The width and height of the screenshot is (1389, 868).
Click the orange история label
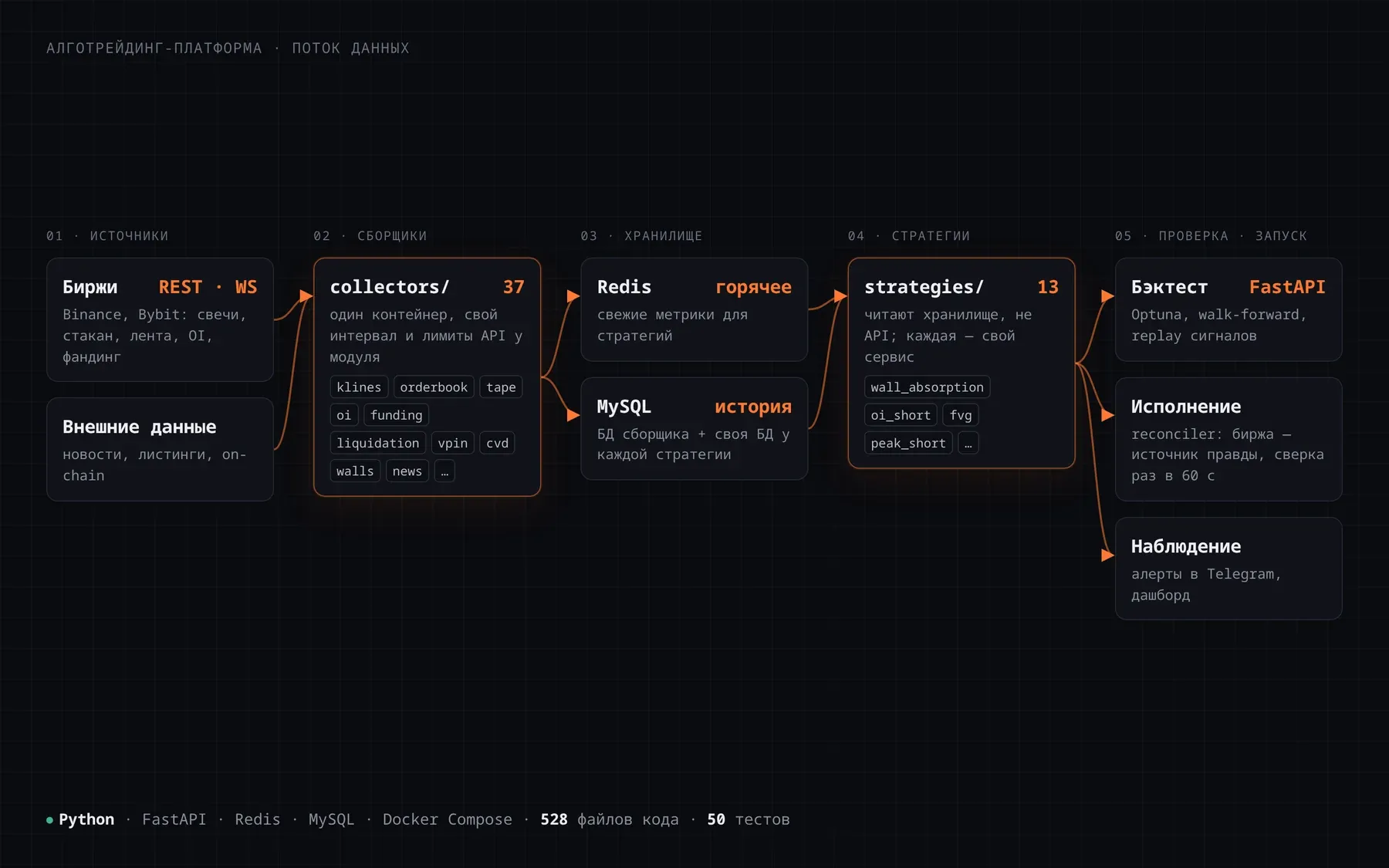tap(753, 407)
